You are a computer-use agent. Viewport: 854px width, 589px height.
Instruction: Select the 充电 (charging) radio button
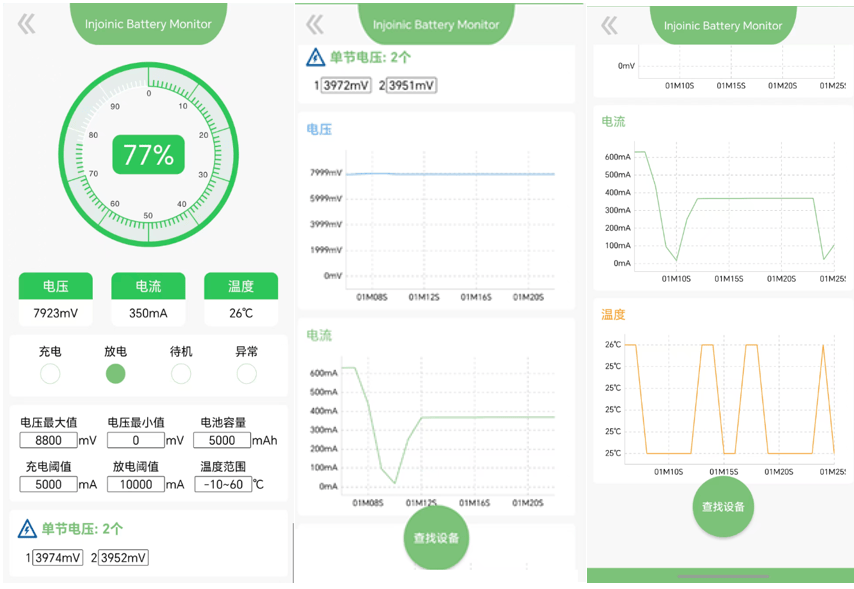tap(50, 374)
